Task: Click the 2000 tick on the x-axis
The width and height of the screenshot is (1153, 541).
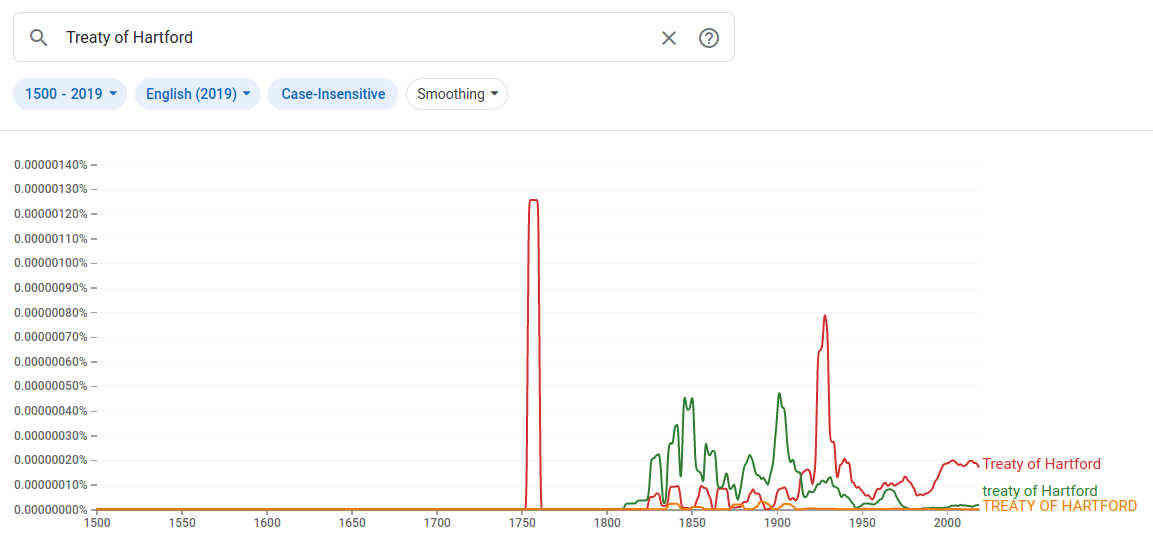Action: click(947, 522)
